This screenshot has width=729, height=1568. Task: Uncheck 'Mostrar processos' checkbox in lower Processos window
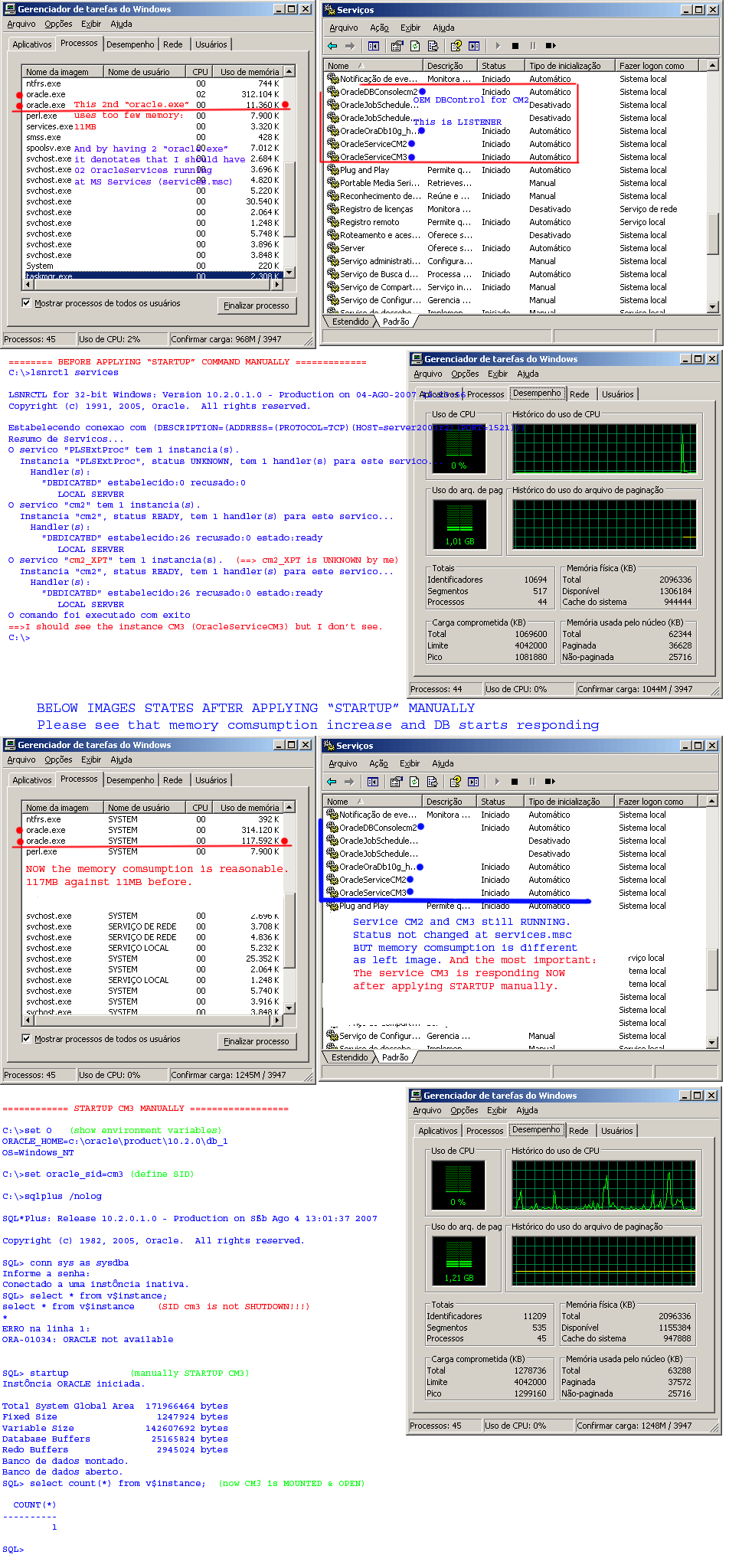[x=27, y=1039]
